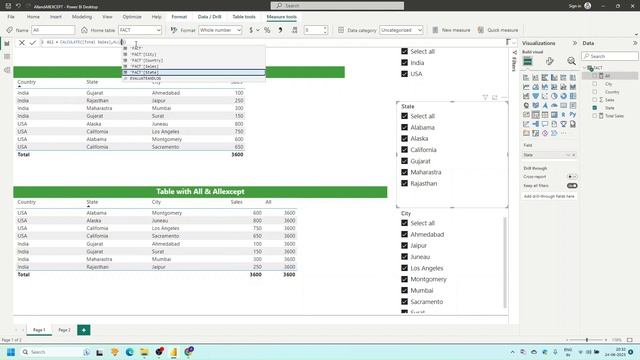Open the Table view from the left sidebar
Image resolution: width=640 pixels, height=360 pixels.
(7, 57)
